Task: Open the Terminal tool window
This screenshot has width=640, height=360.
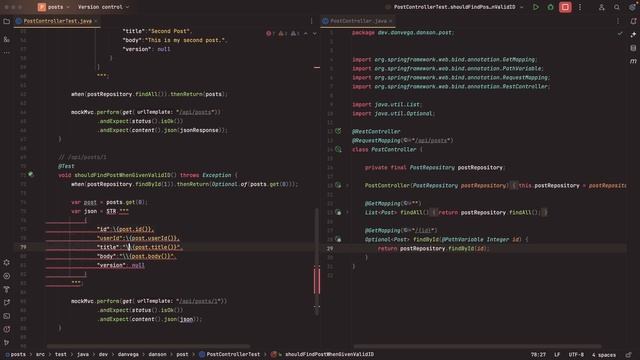Action: click(x=7, y=316)
